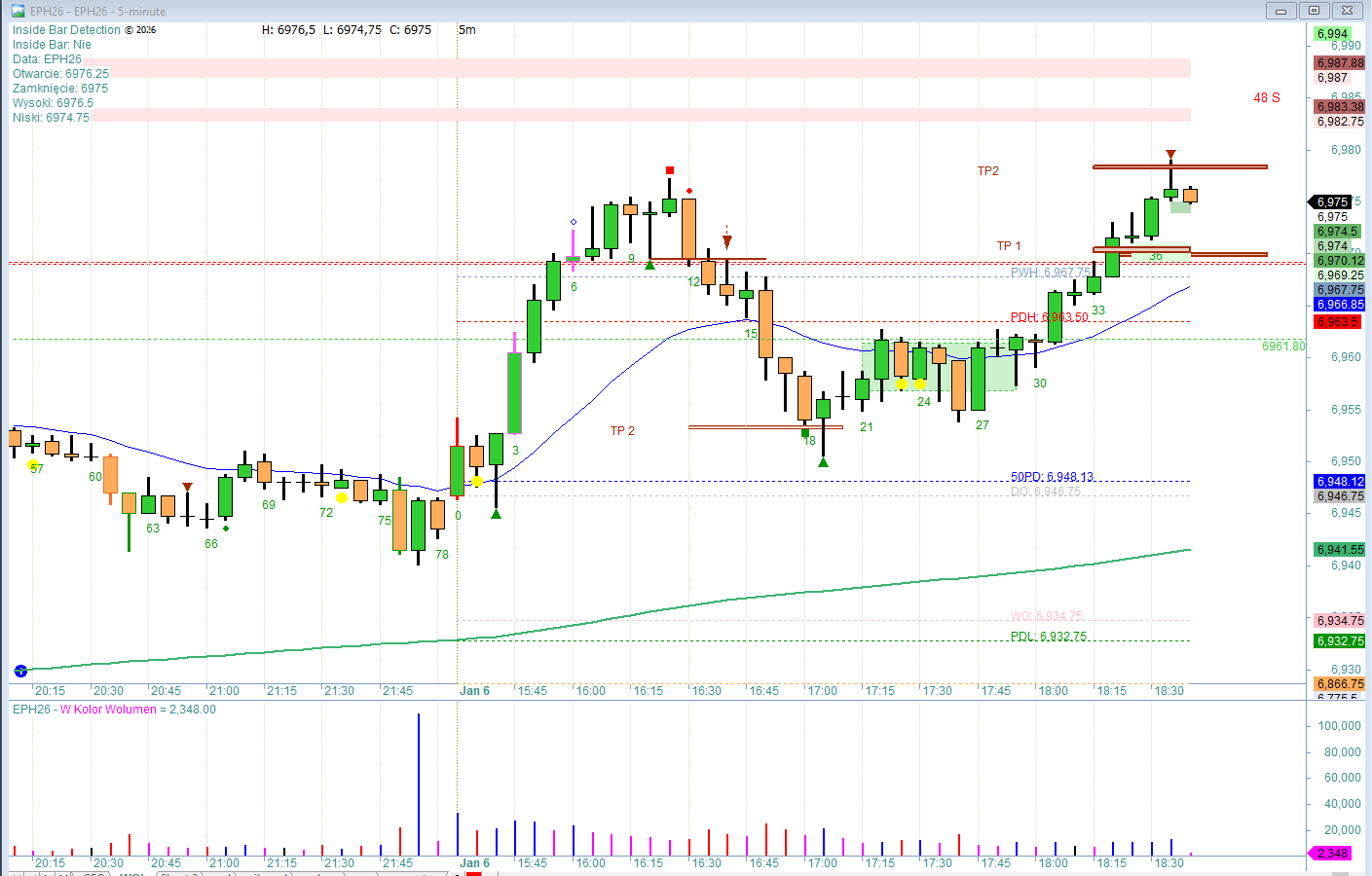Click the green up-arrow below the 15:35 candle
Screen dimensions: 1372x876
pos(497,514)
